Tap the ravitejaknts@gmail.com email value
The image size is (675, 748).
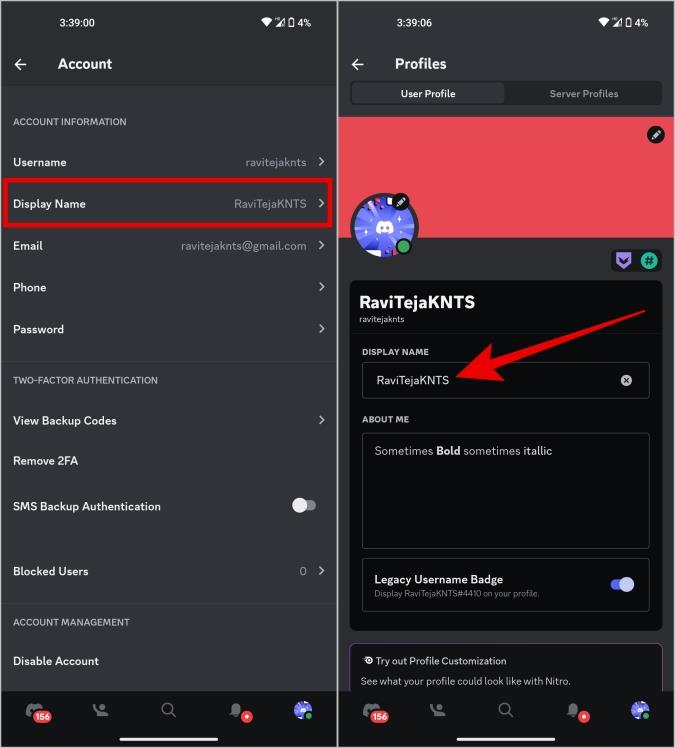pyautogui.click(x=244, y=246)
